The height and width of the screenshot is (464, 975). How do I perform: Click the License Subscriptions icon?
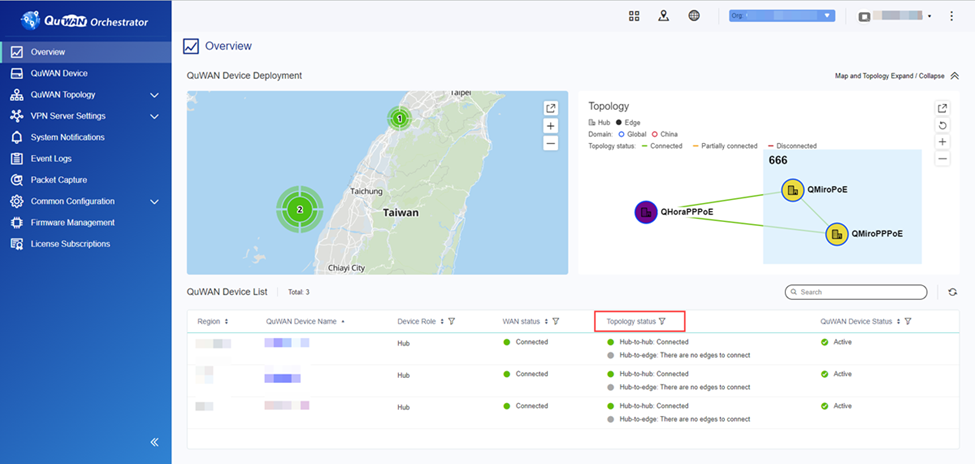click(x=17, y=244)
